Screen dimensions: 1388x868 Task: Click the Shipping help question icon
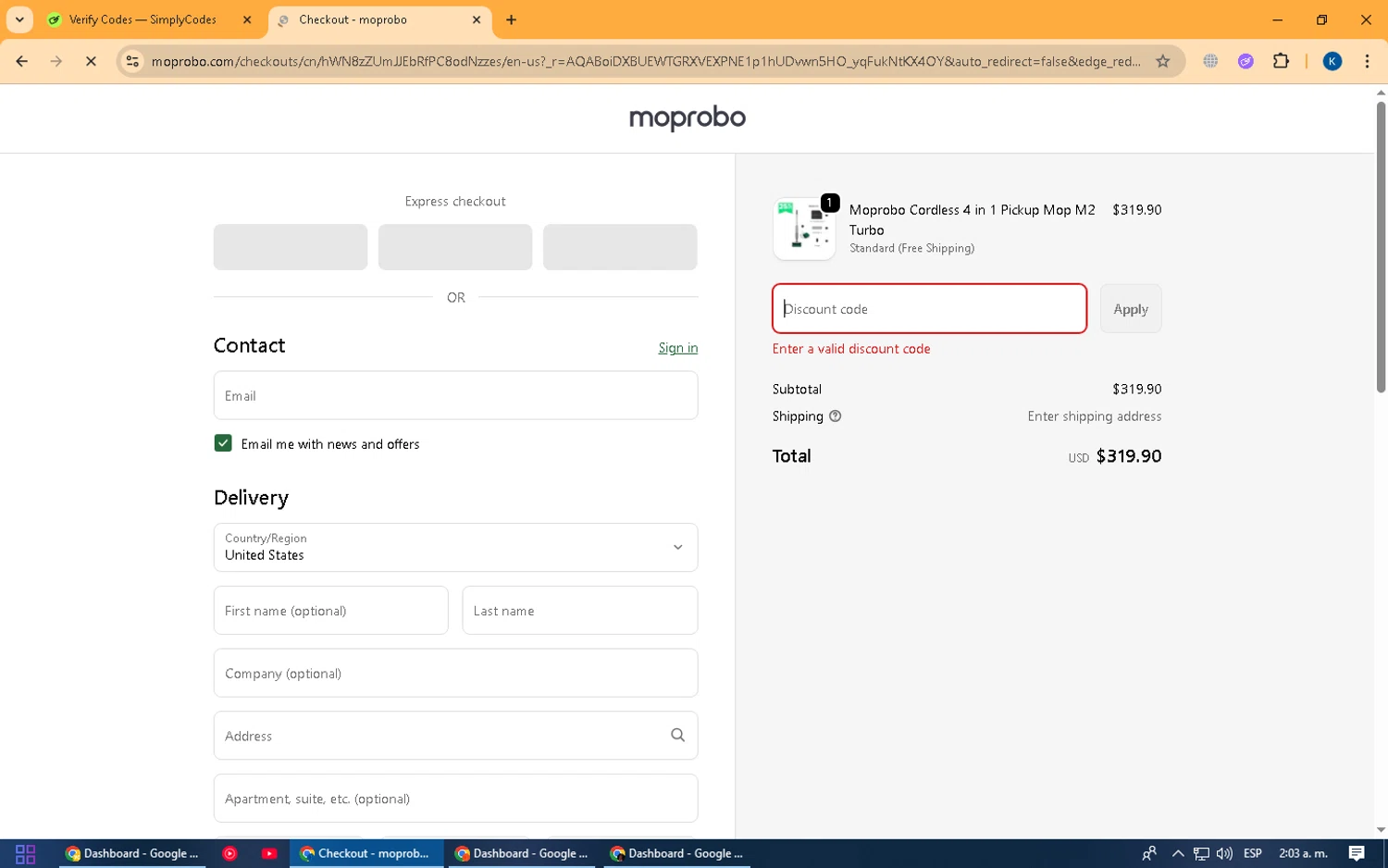point(836,416)
